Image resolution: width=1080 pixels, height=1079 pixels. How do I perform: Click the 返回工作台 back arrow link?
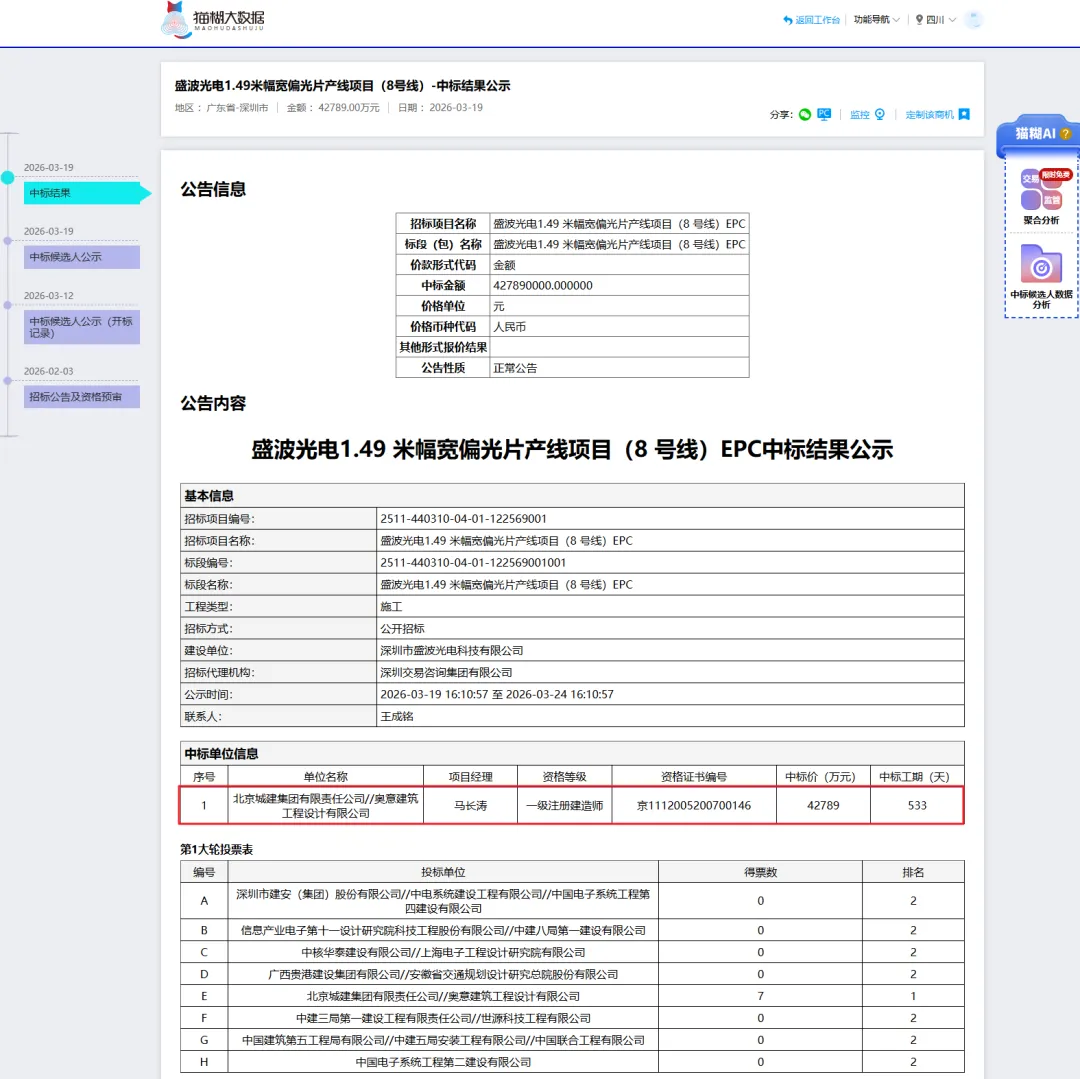point(811,20)
